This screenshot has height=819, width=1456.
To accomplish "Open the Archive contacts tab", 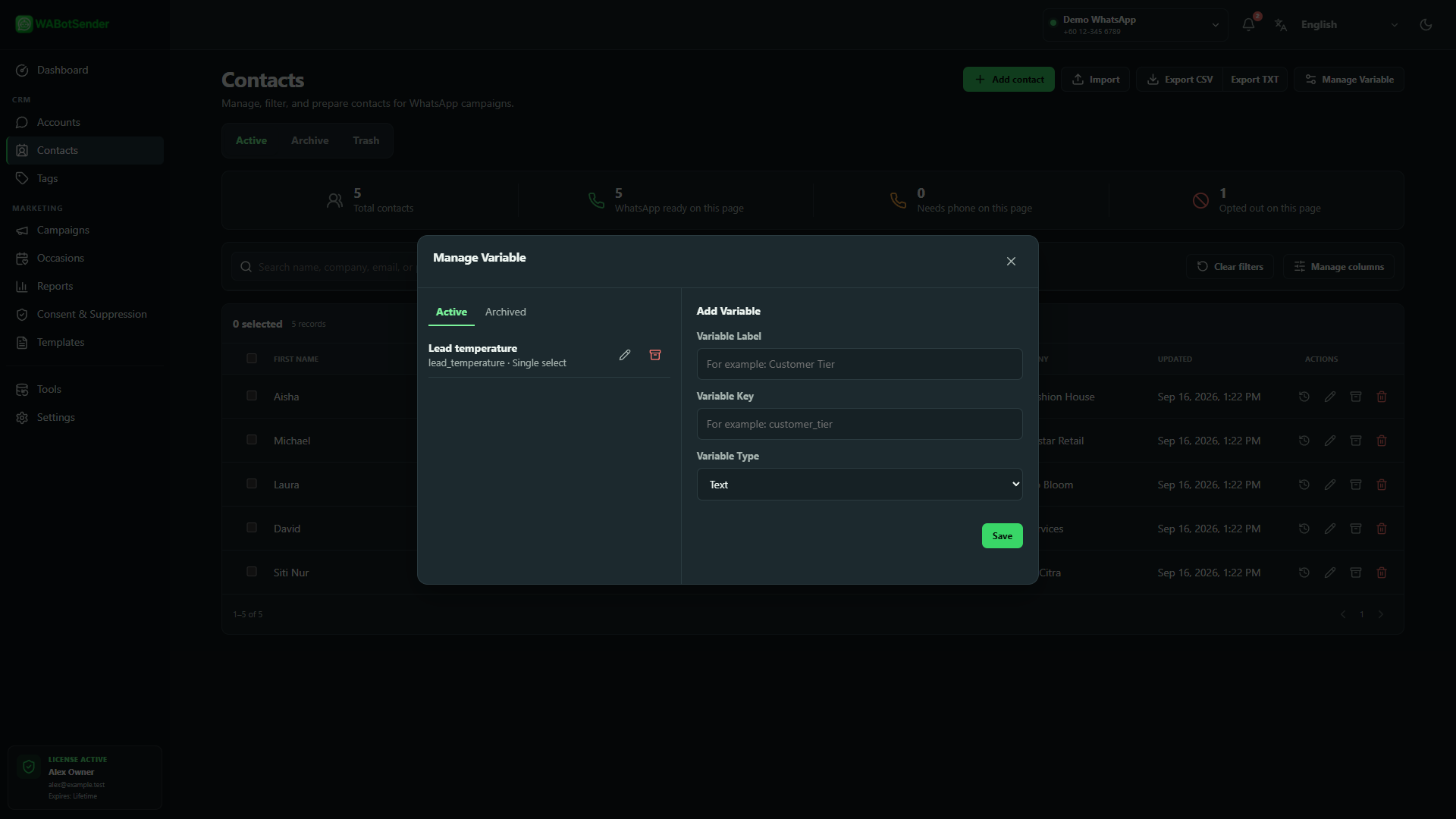I will click(x=309, y=140).
